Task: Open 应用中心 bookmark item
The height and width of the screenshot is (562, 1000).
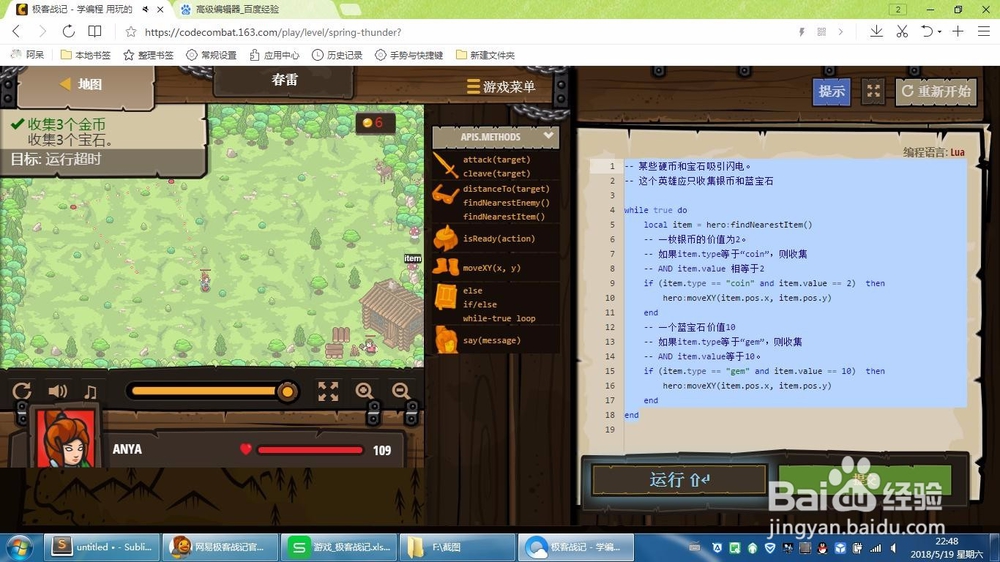Action: pos(274,55)
